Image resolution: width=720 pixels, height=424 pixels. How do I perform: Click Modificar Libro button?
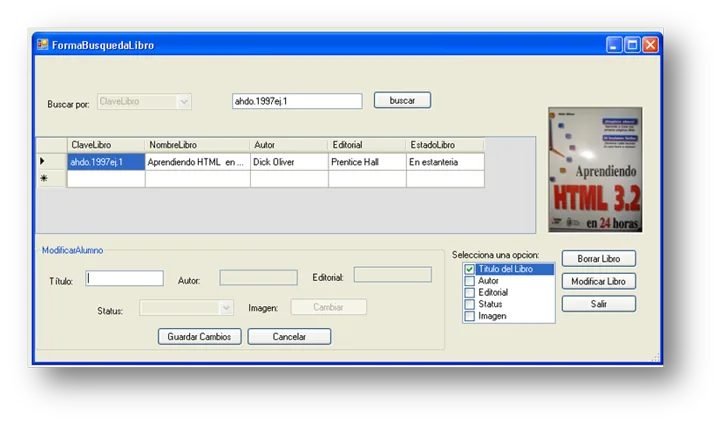pyautogui.click(x=599, y=281)
